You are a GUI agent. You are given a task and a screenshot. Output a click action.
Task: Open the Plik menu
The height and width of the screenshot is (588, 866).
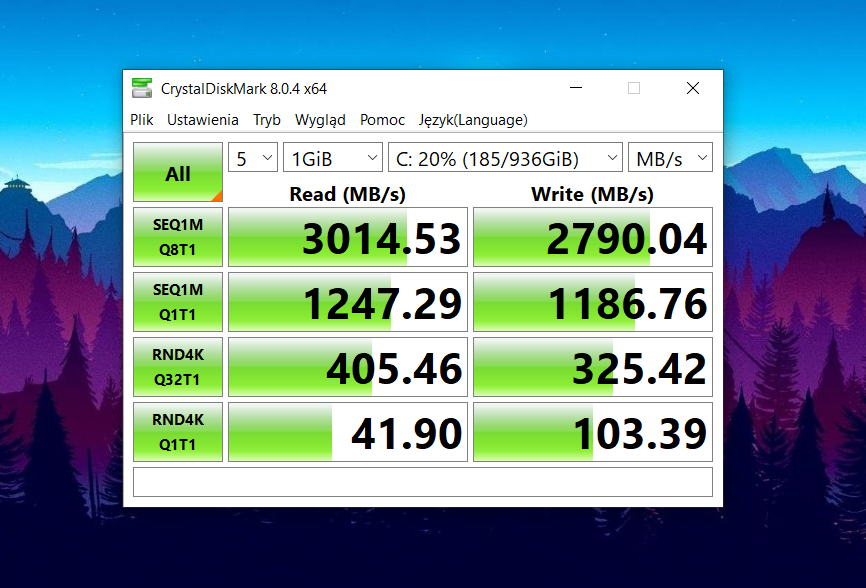point(141,120)
